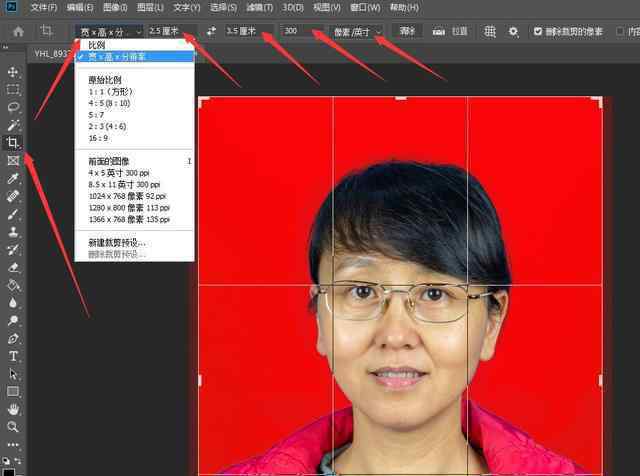Image resolution: width=640 pixels, height=476 pixels.
Task: Select the Dodge tool
Action: pos(13,320)
